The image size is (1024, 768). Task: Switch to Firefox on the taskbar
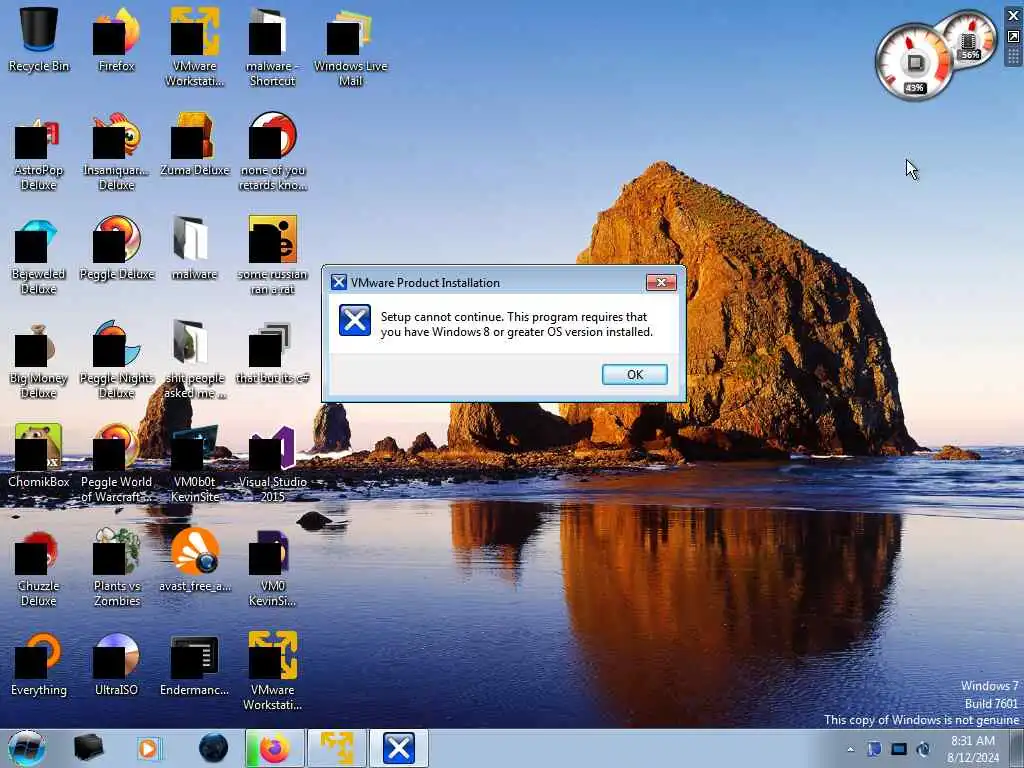pyautogui.click(x=274, y=748)
